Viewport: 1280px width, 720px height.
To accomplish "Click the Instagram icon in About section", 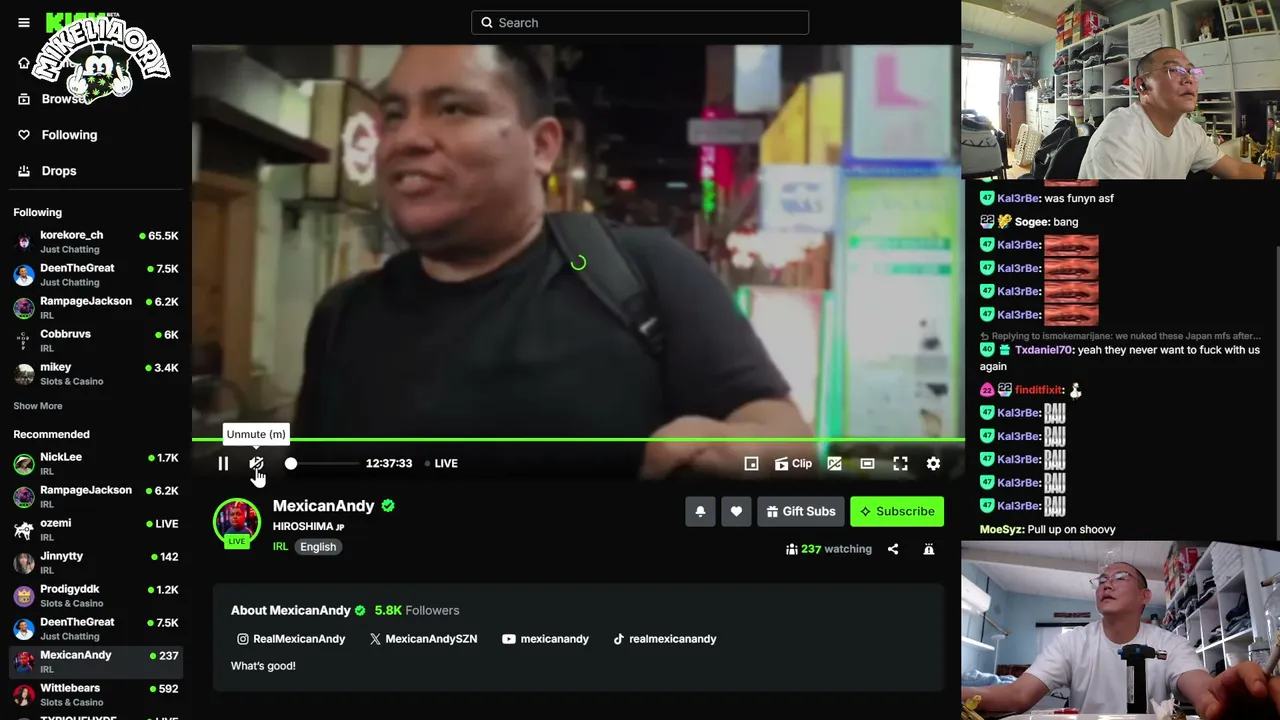I will [243, 639].
